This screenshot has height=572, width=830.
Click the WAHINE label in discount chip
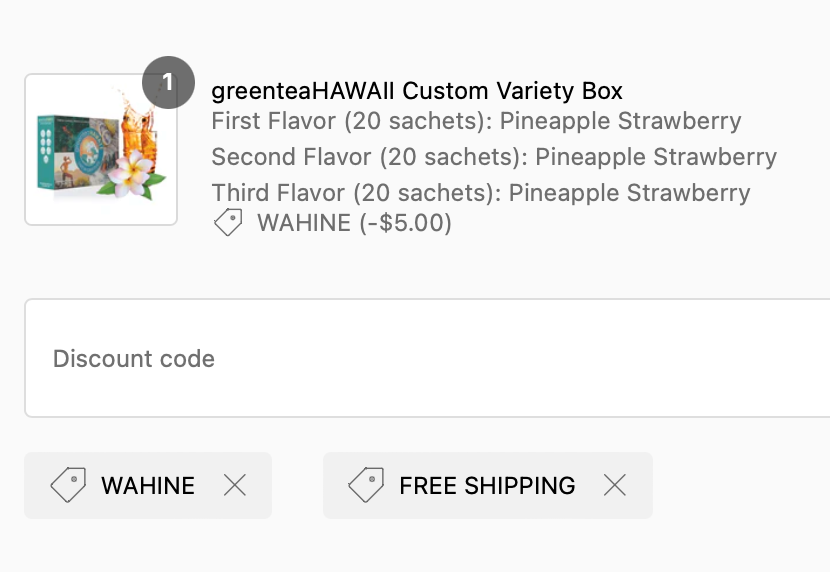point(148,485)
